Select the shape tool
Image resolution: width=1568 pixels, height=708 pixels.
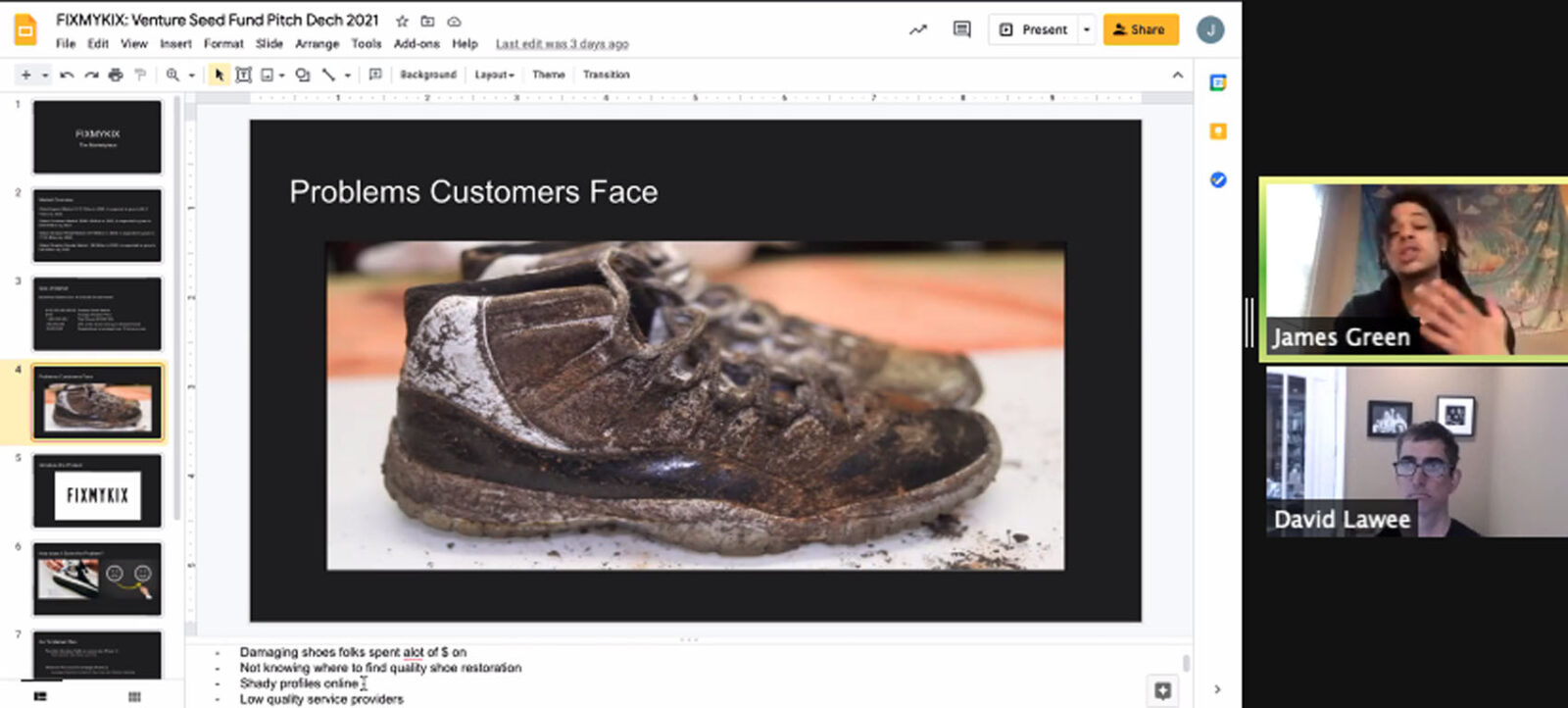coord(303,75)
